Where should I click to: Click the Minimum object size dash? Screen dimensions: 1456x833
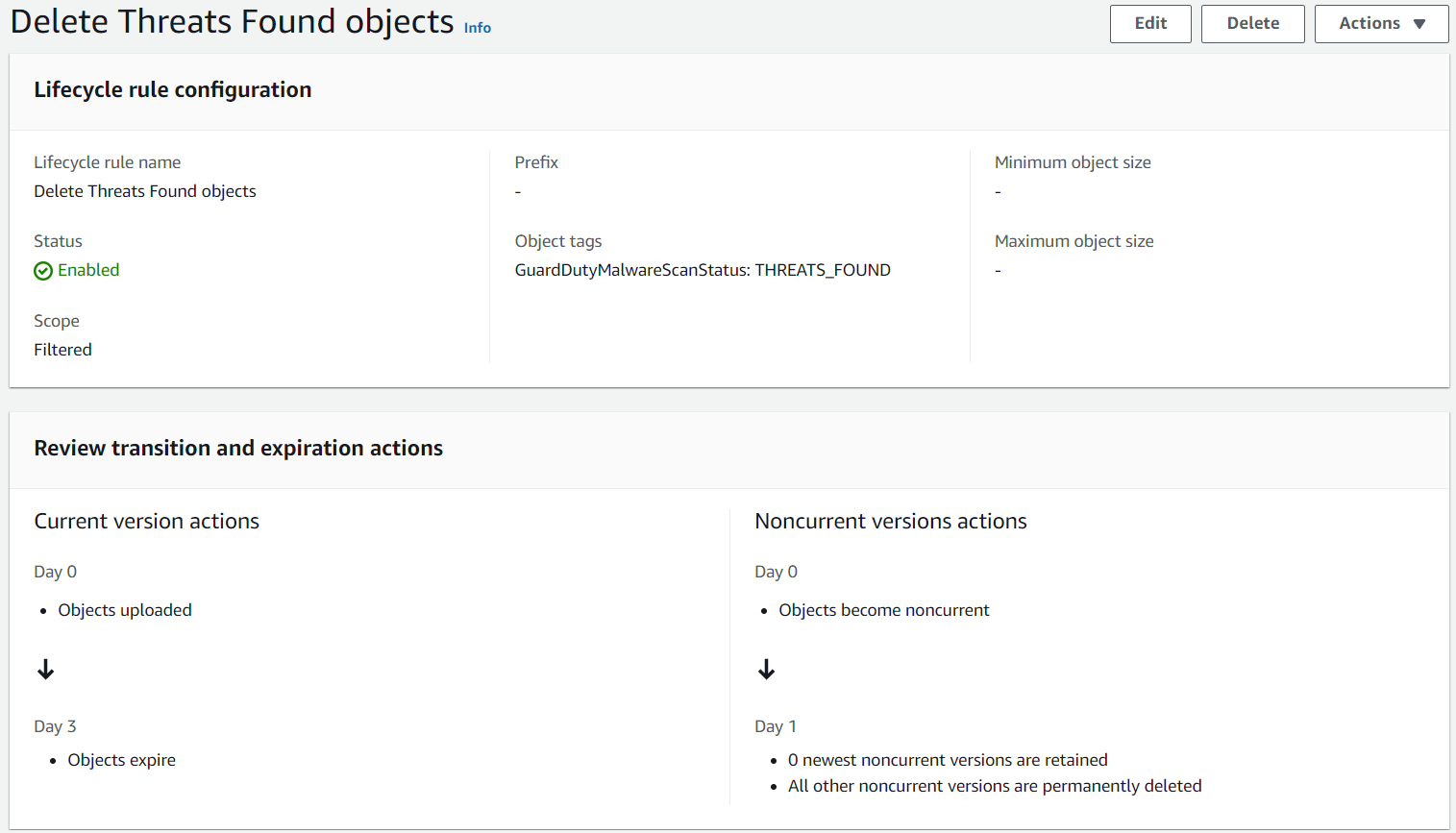point(998,191)
